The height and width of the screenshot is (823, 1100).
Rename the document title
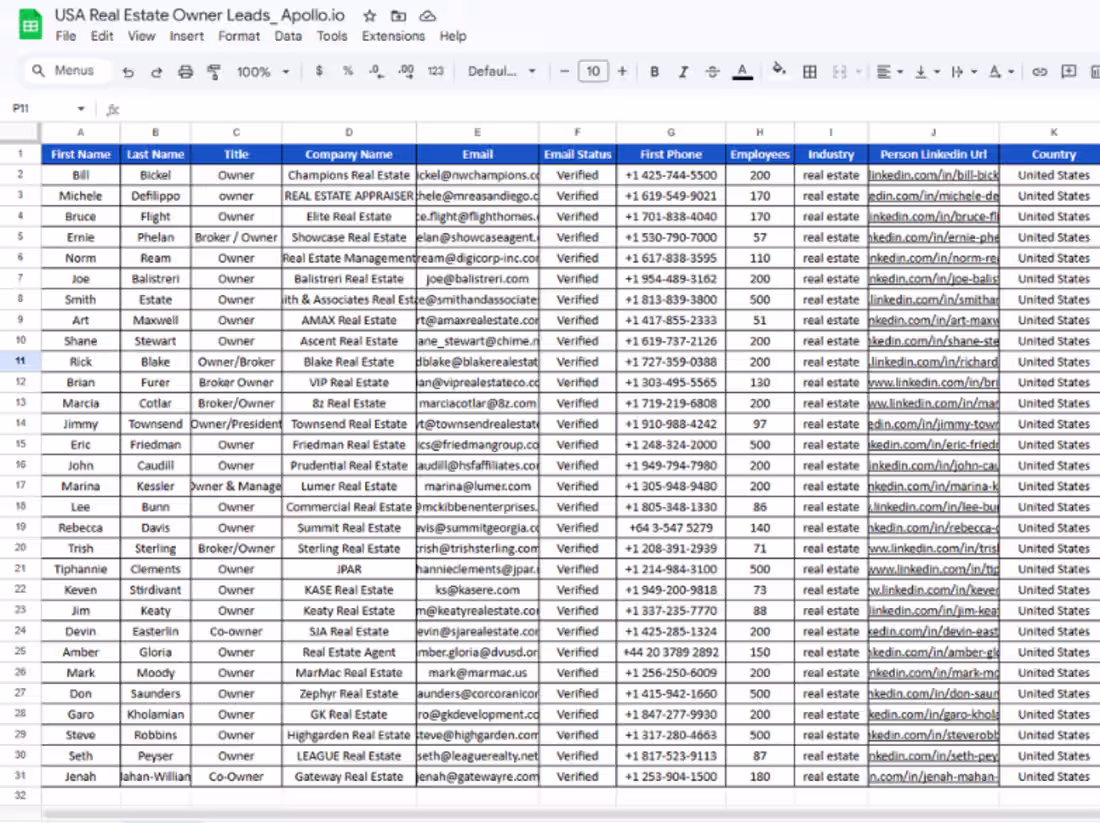tap(200, 15)
